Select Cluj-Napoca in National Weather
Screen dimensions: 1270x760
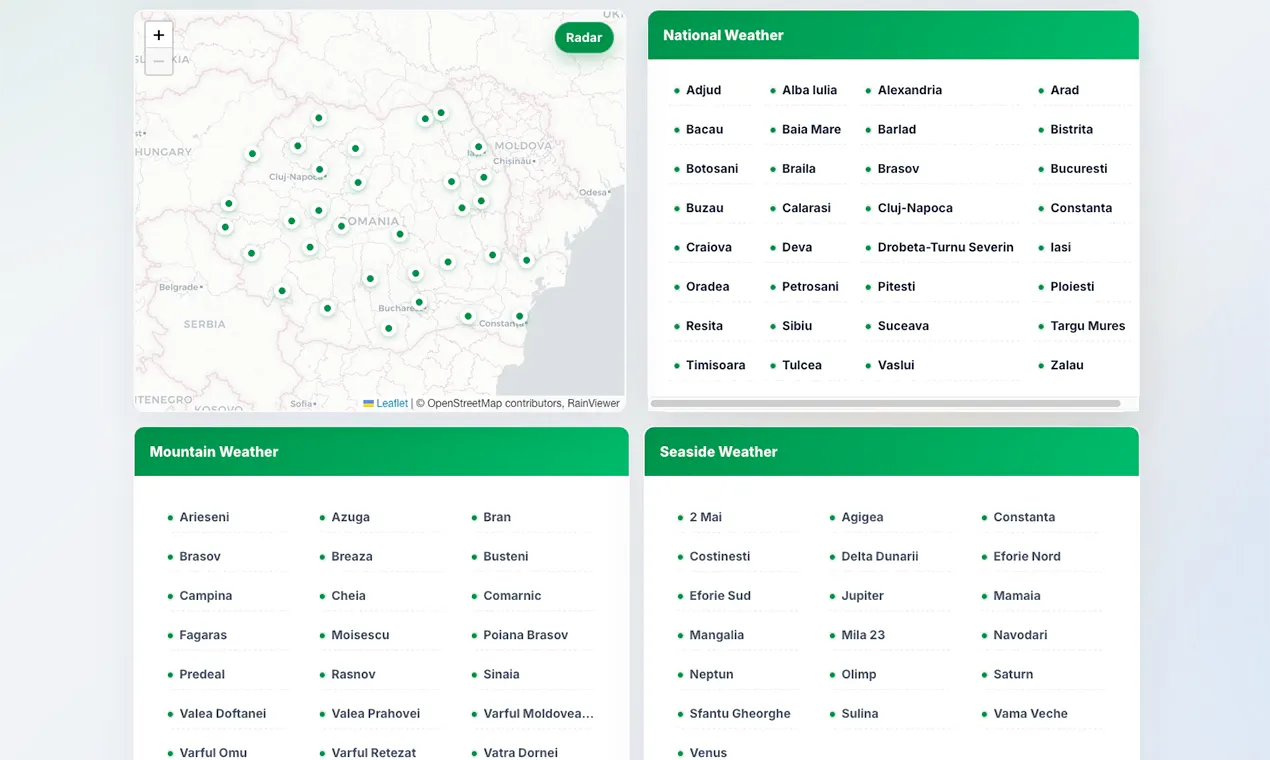[915, 208]
